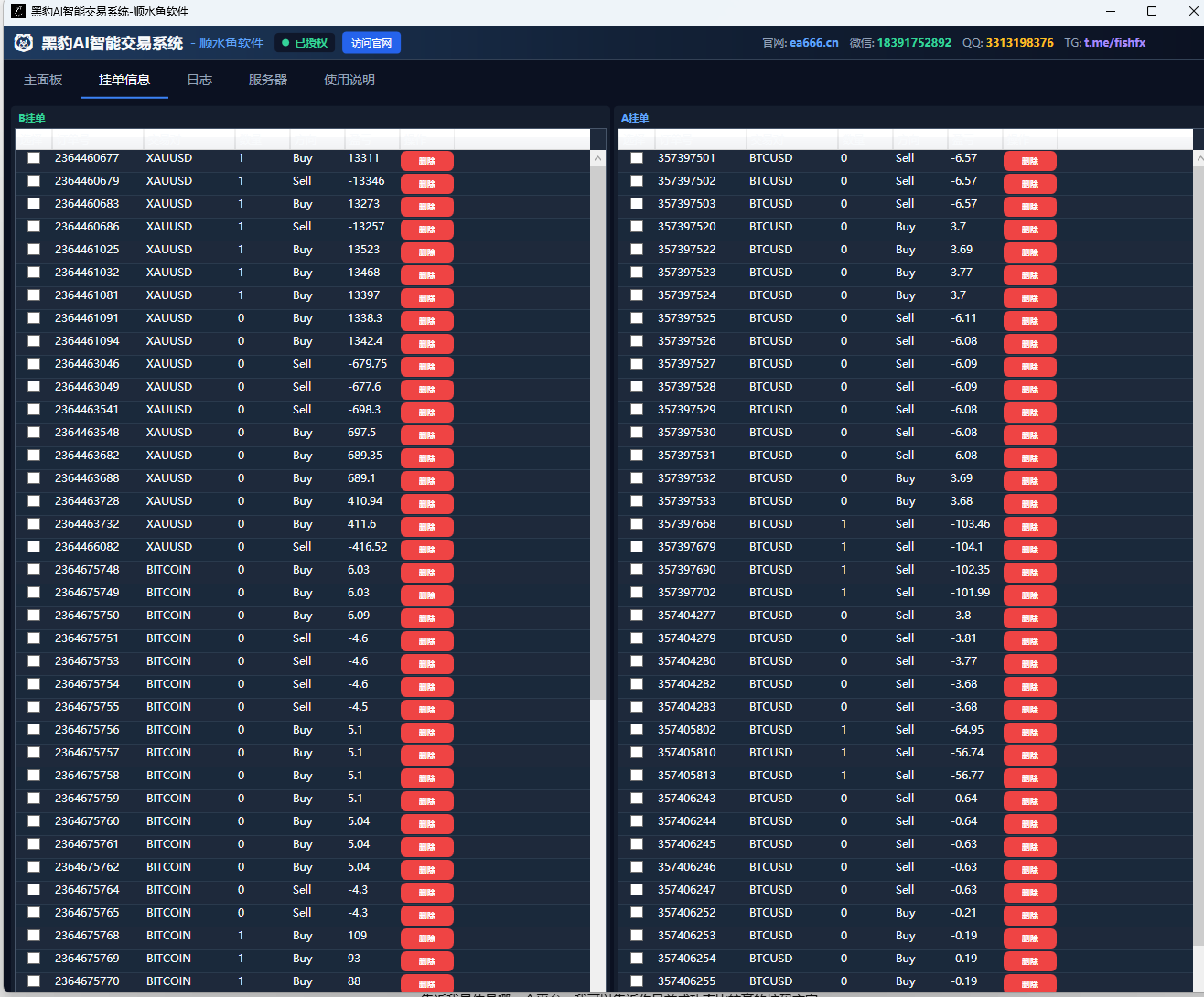Viewport: 1204px width, 997px height.
Task: Delete order 2364460679 with its red button
Action: 427,183
